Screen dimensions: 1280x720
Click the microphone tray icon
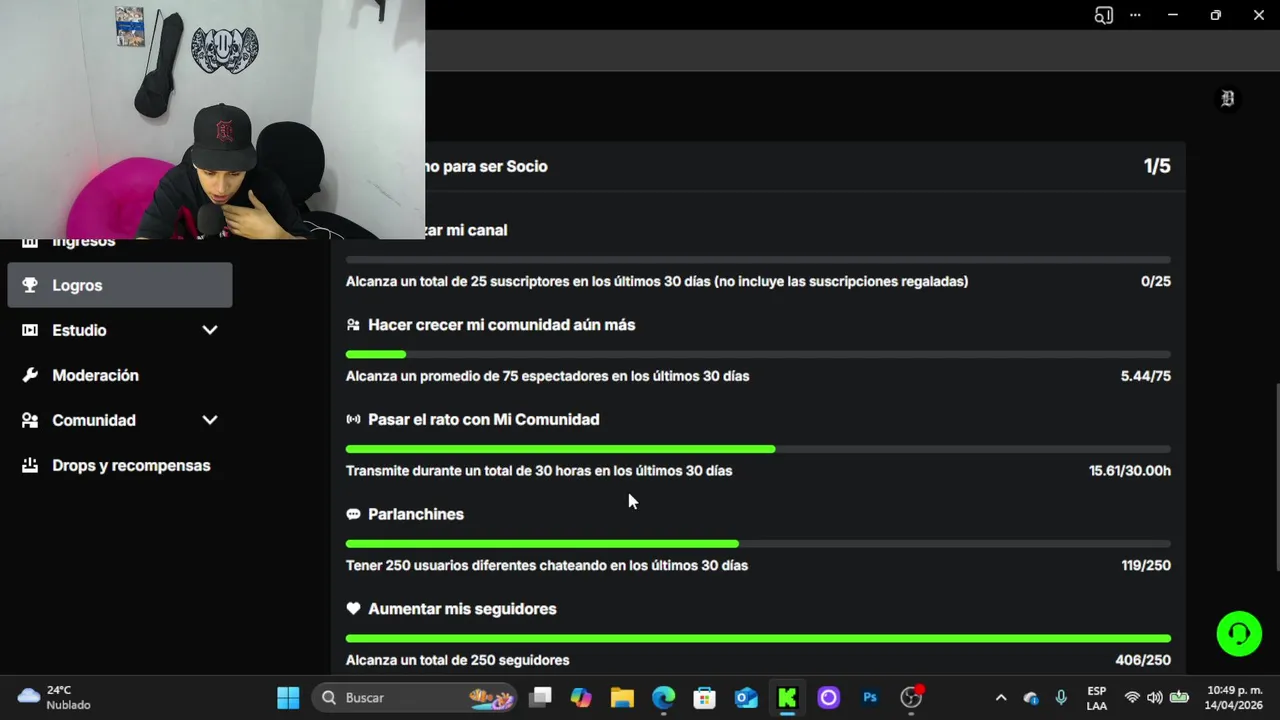1061,698
